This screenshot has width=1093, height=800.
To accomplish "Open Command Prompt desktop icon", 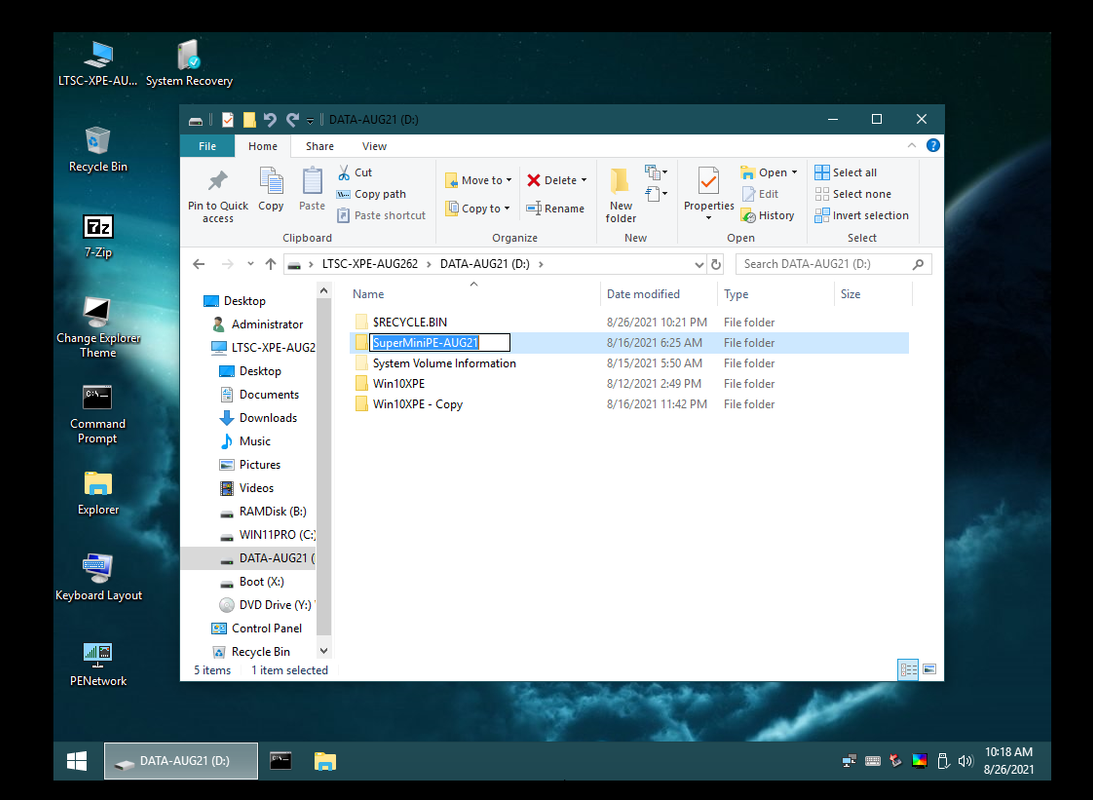I will click(x=98, y=415).
